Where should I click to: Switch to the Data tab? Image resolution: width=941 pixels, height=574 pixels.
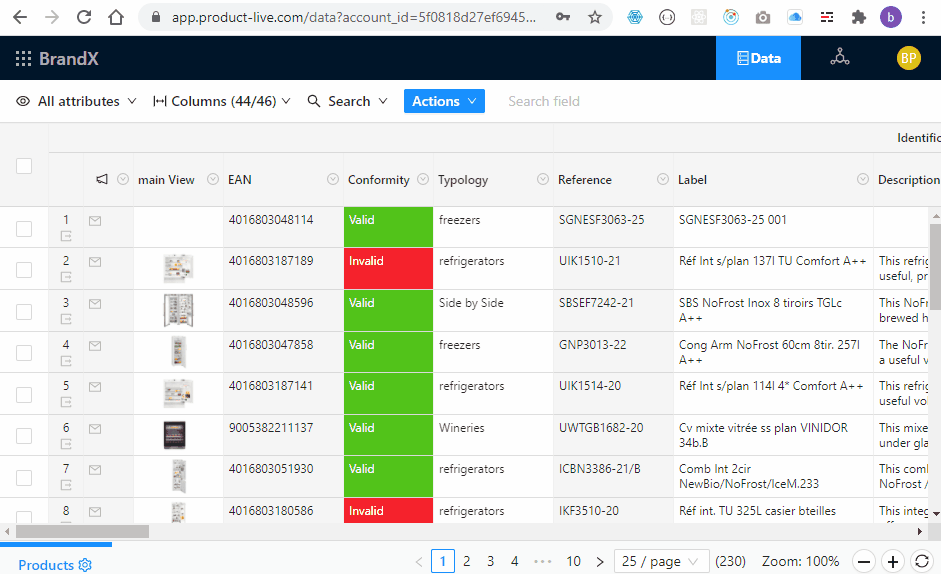(x=759, y=58)
